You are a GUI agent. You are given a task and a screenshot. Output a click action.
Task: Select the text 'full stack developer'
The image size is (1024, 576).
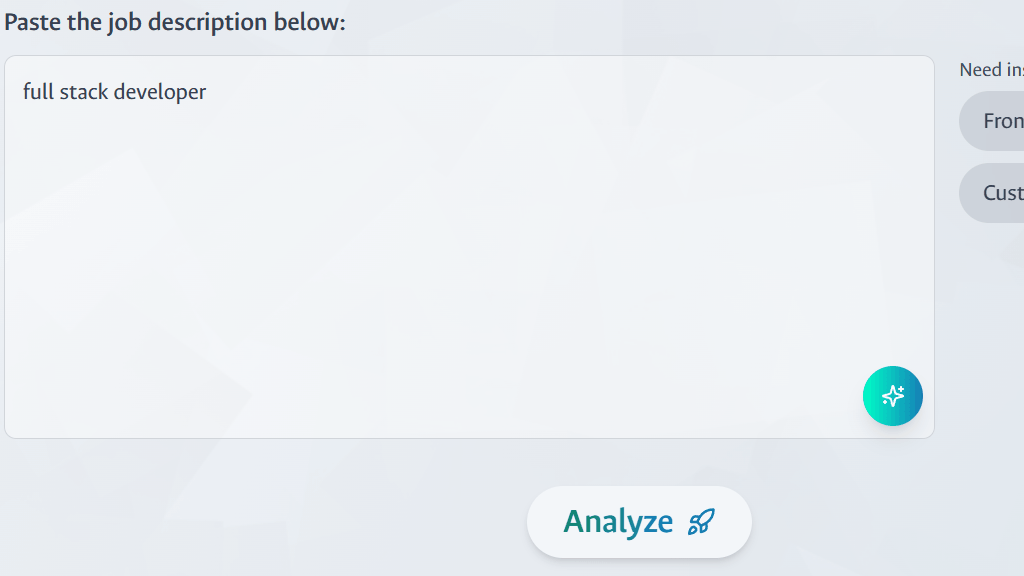(113, 91)
